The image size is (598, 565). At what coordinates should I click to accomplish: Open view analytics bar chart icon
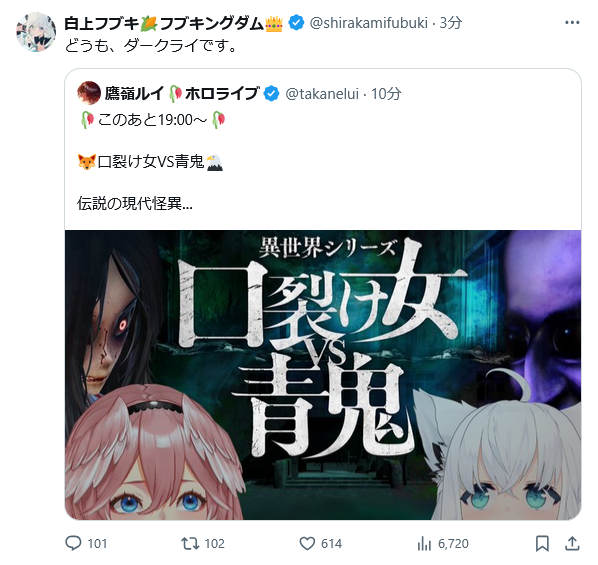pyautogui.click(x=424, y=543)
